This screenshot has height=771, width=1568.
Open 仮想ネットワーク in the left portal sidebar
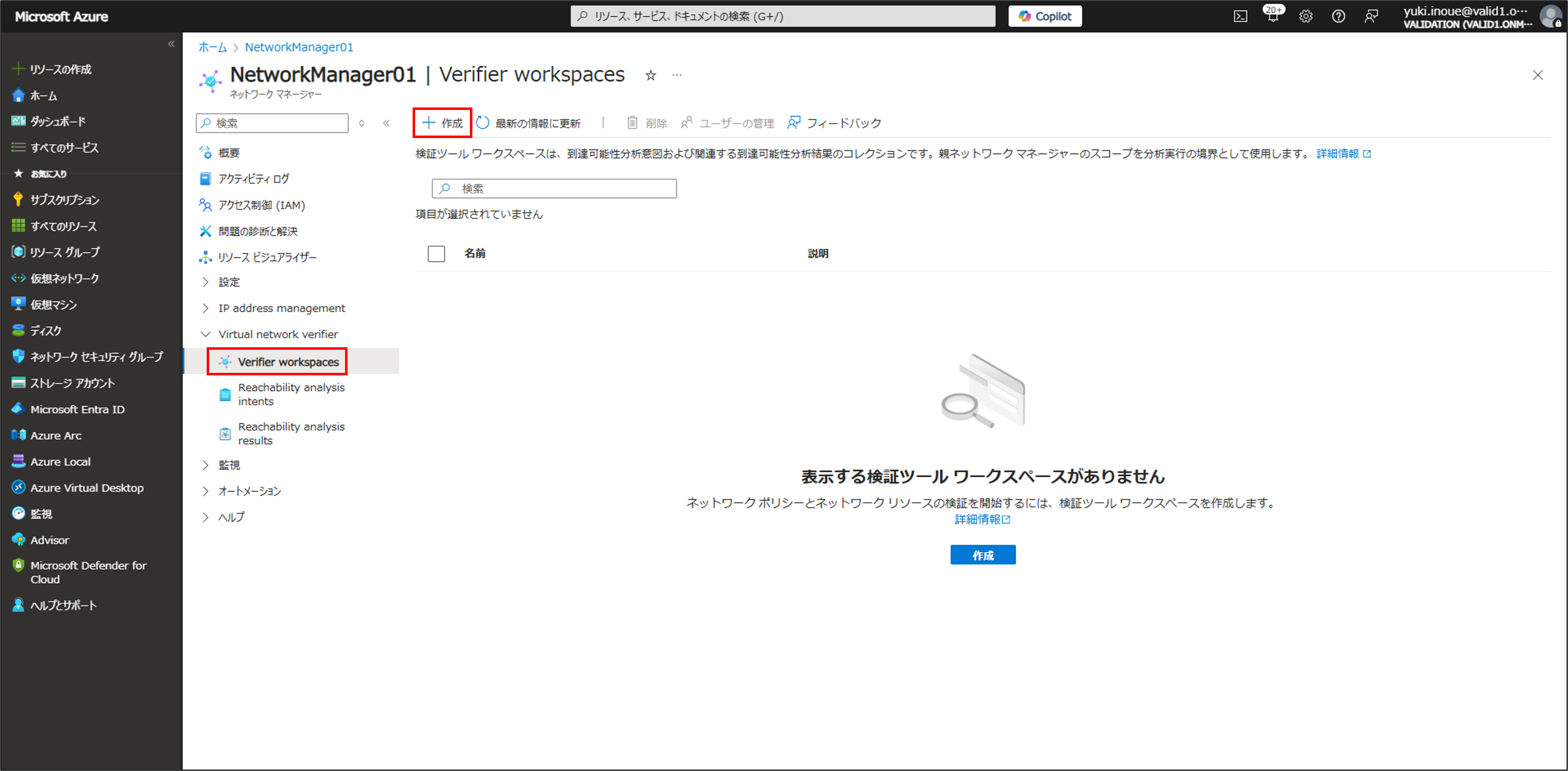pos(64,278)
